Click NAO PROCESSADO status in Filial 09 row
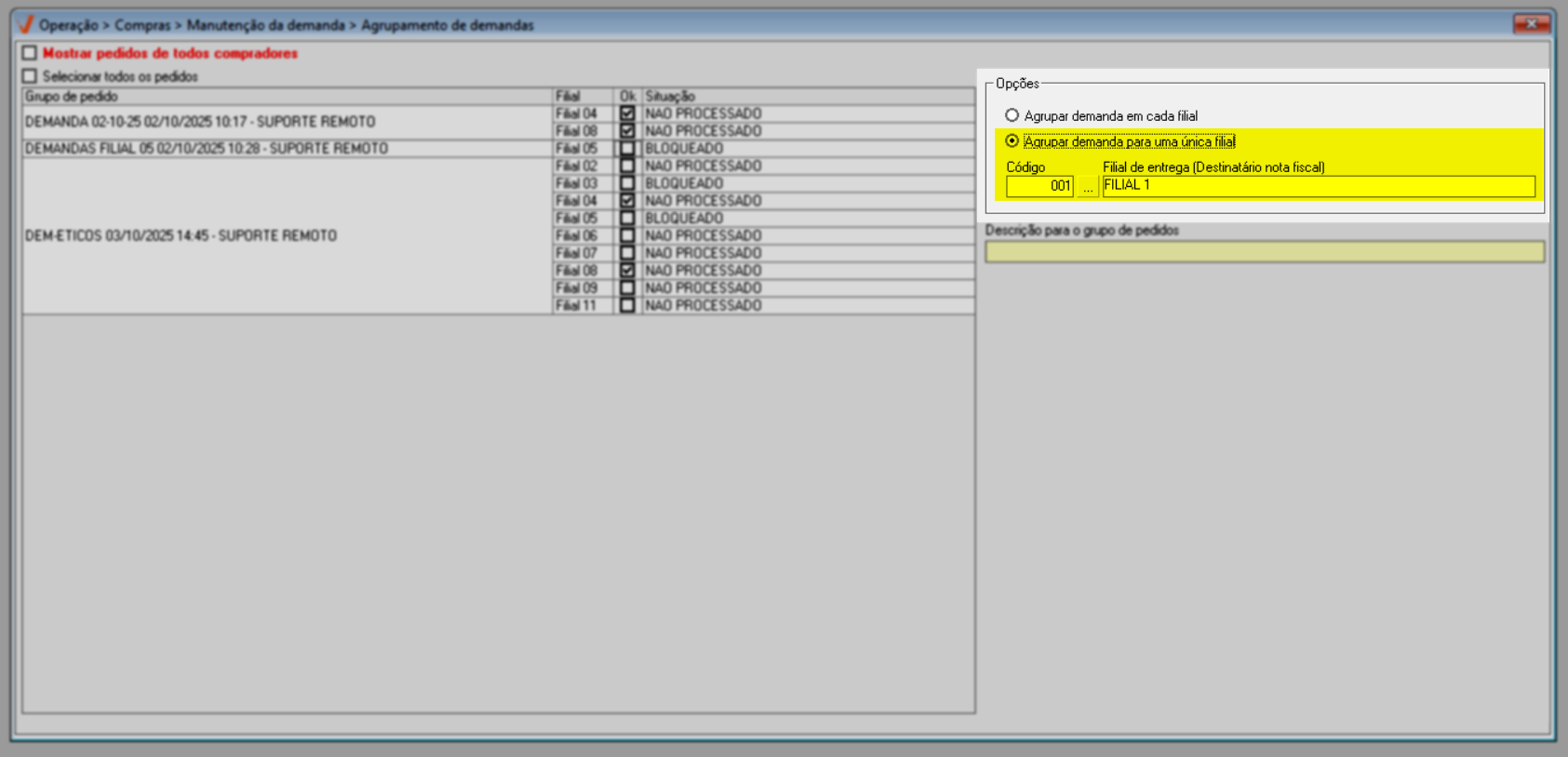1568x757 pixels. (704, 288)
